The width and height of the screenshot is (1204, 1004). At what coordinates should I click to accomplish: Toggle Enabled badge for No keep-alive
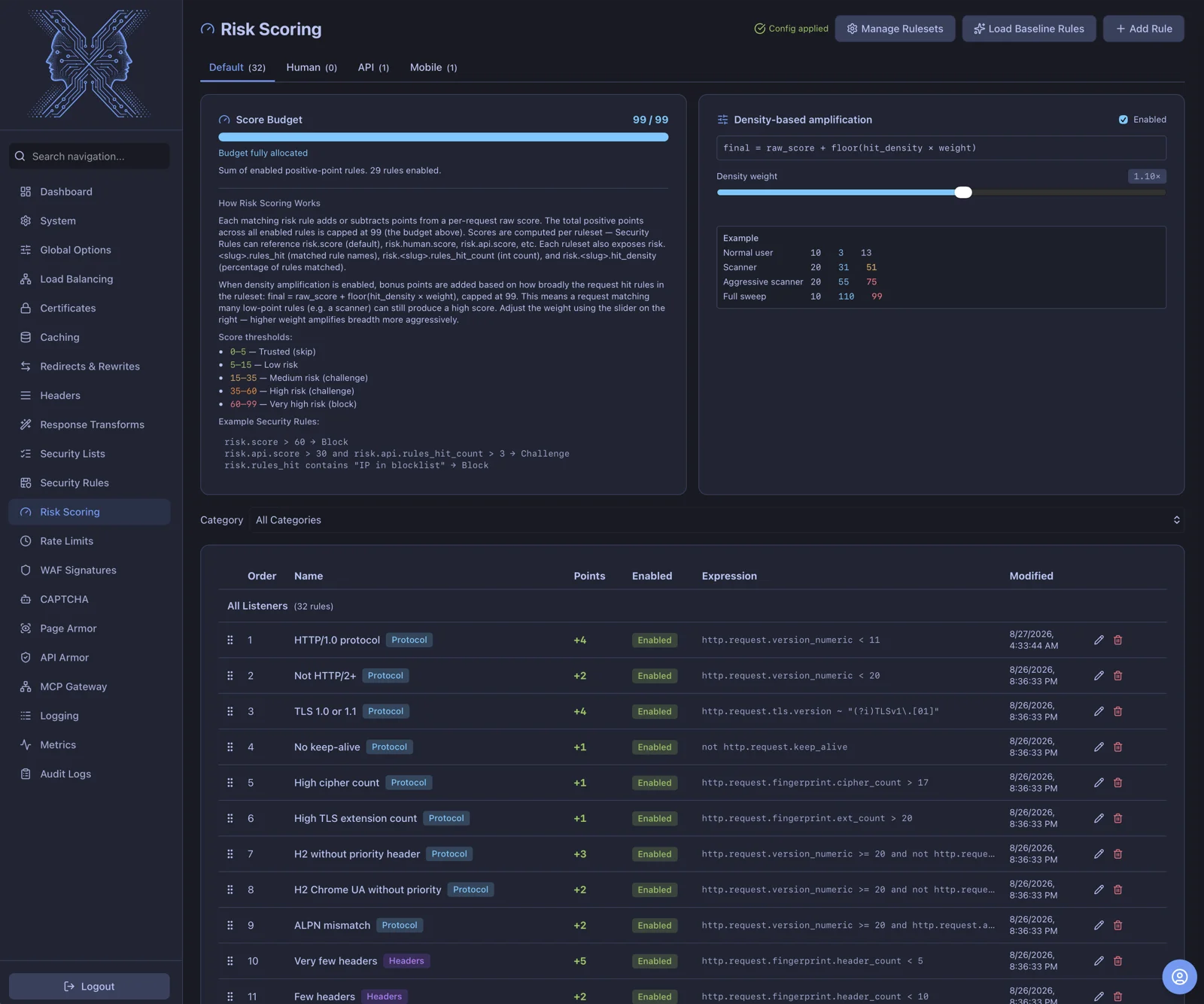click(x=654, y=747)
